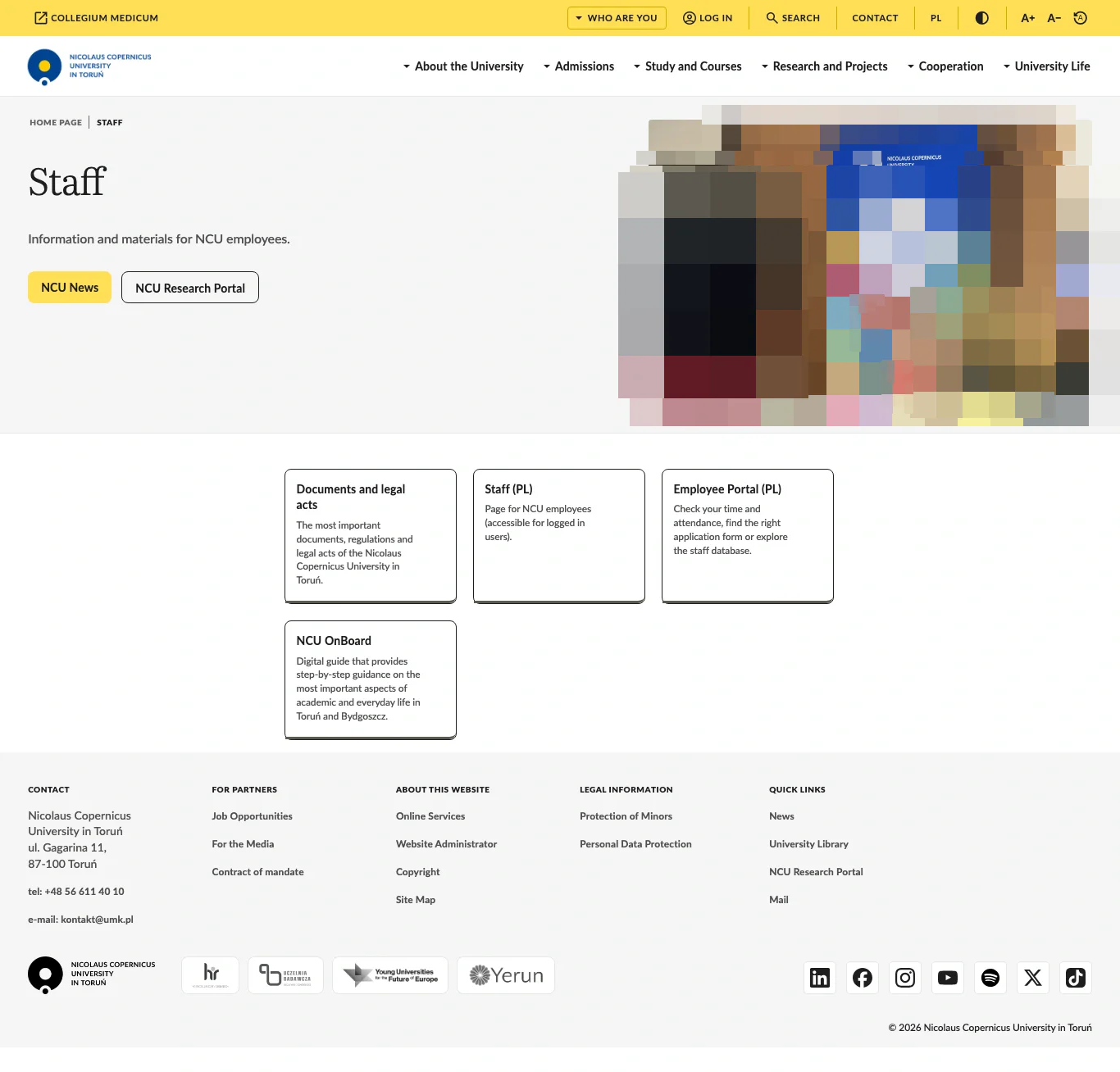This screenshot has height=1072, width=1120.
Task: Open the Staff (PL) card
Action: click(559, 536)
